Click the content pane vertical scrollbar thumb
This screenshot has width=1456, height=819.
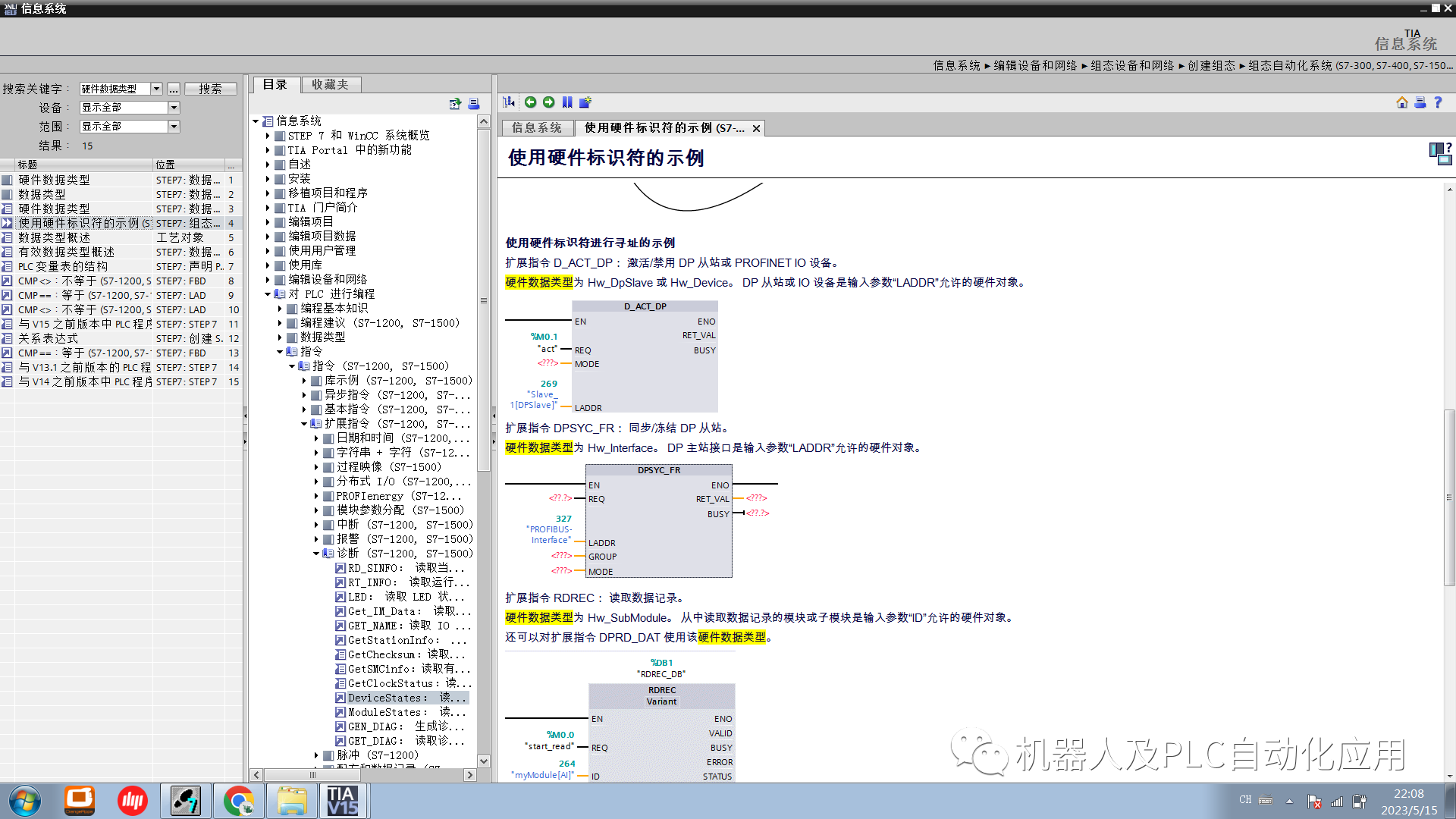click(1449, 497)
